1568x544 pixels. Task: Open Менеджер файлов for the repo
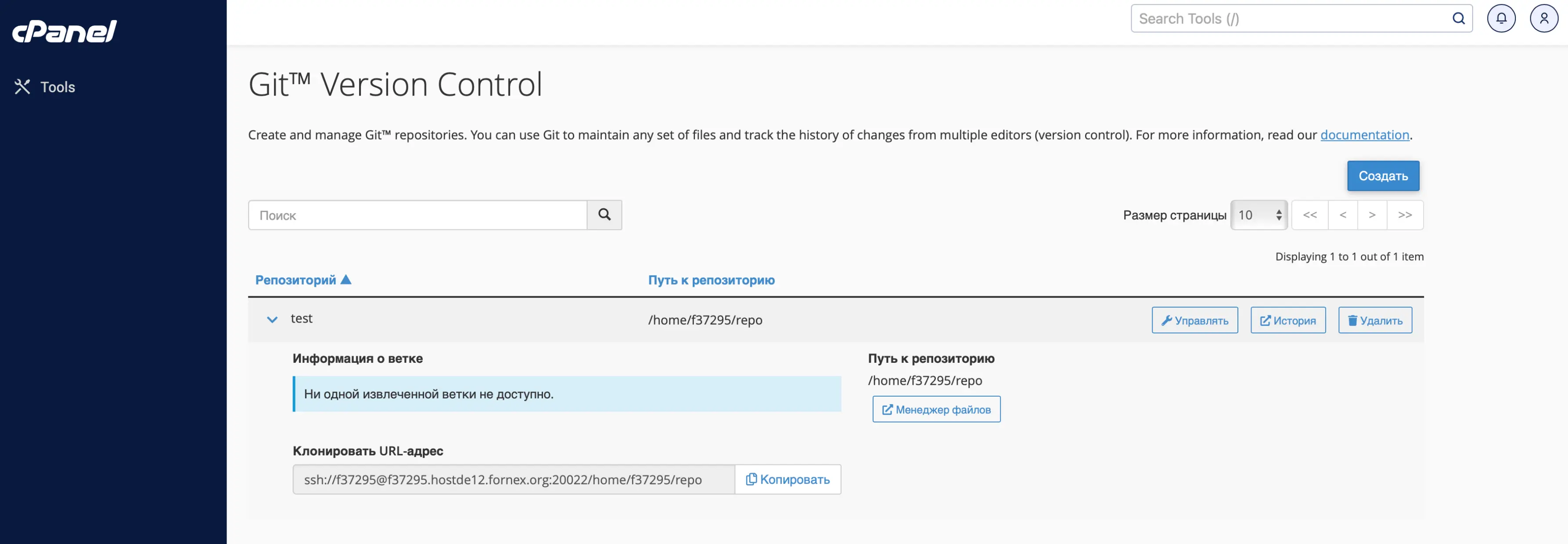pyautogui.click(x=935, y=409)
